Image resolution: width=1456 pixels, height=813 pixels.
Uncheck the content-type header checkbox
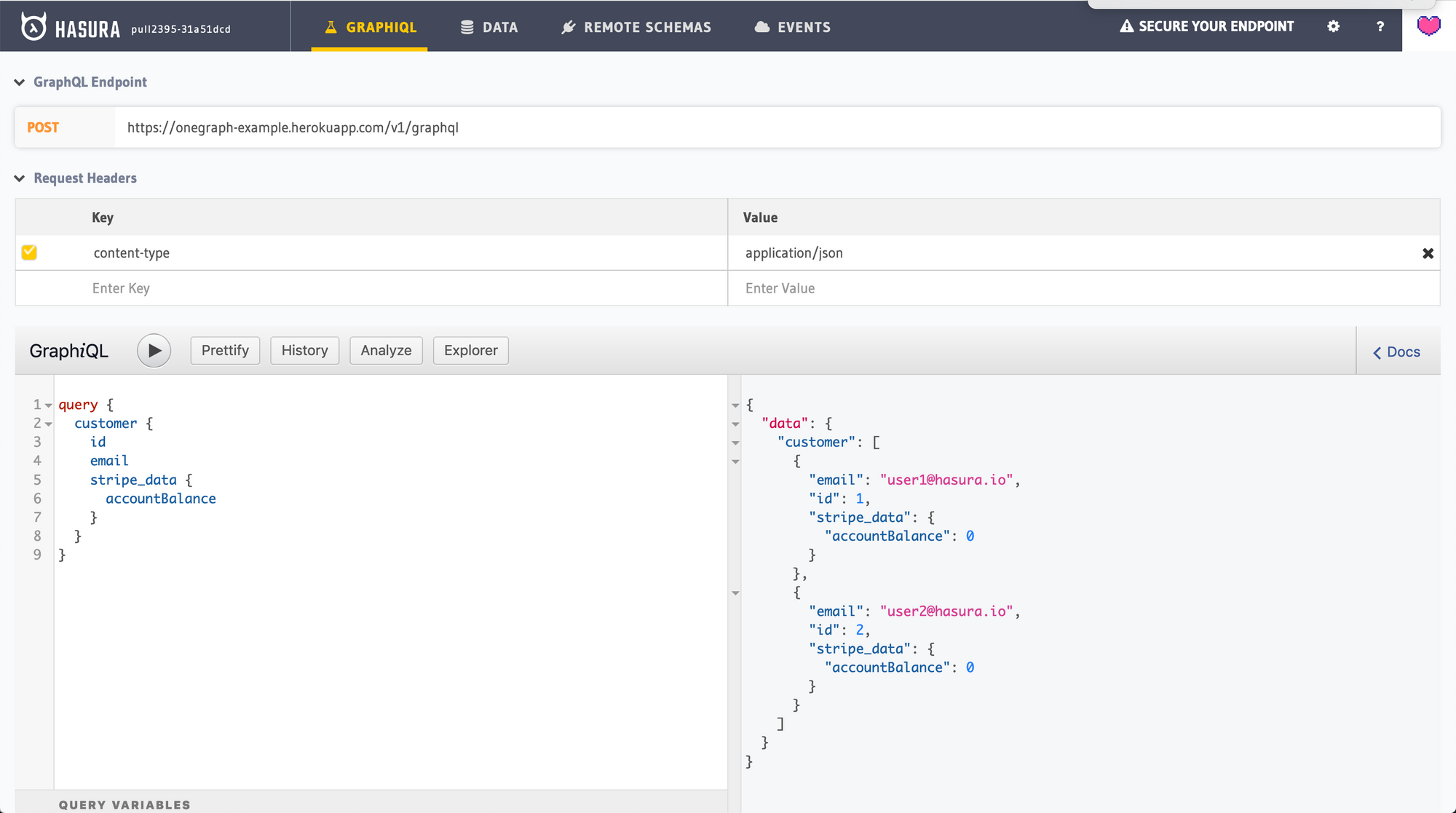pos(29,253)
